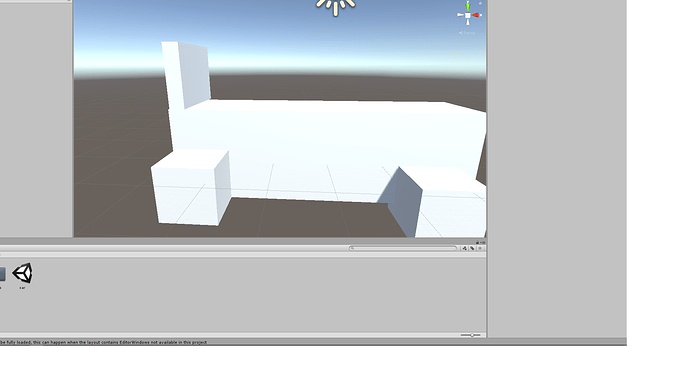Click the left white cone of scene gizmo
The width and height of the screenshot is (690, 388).
pyautogui.click(x=460, y=15)
